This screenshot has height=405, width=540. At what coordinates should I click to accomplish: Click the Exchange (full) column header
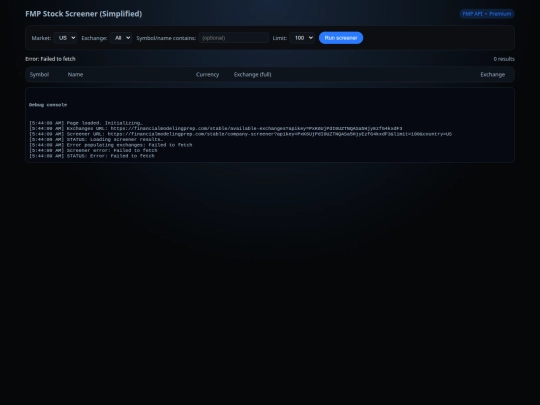(x=252, y=74)
